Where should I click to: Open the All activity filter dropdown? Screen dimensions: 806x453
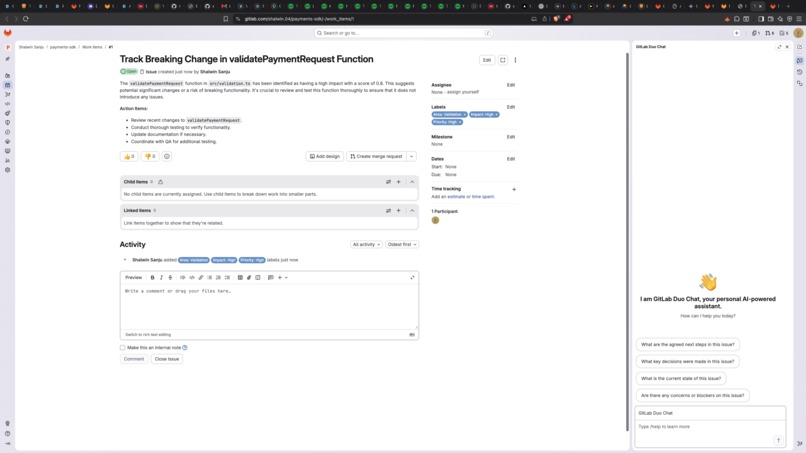[367, 245]
